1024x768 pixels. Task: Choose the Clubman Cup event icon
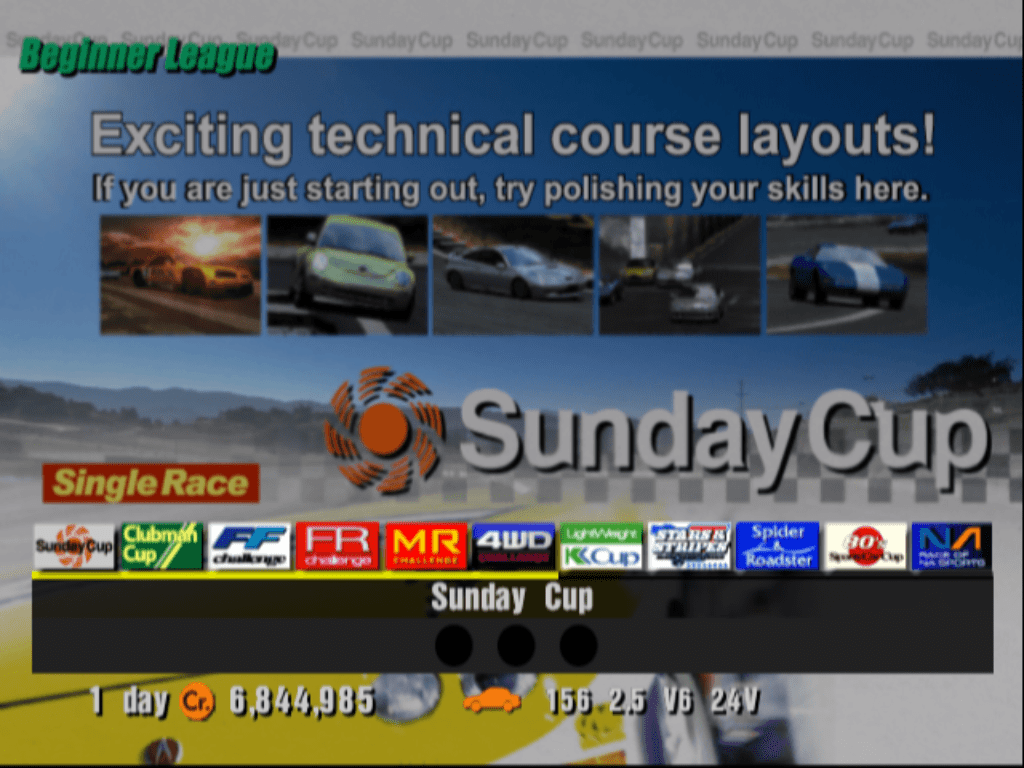161,546
